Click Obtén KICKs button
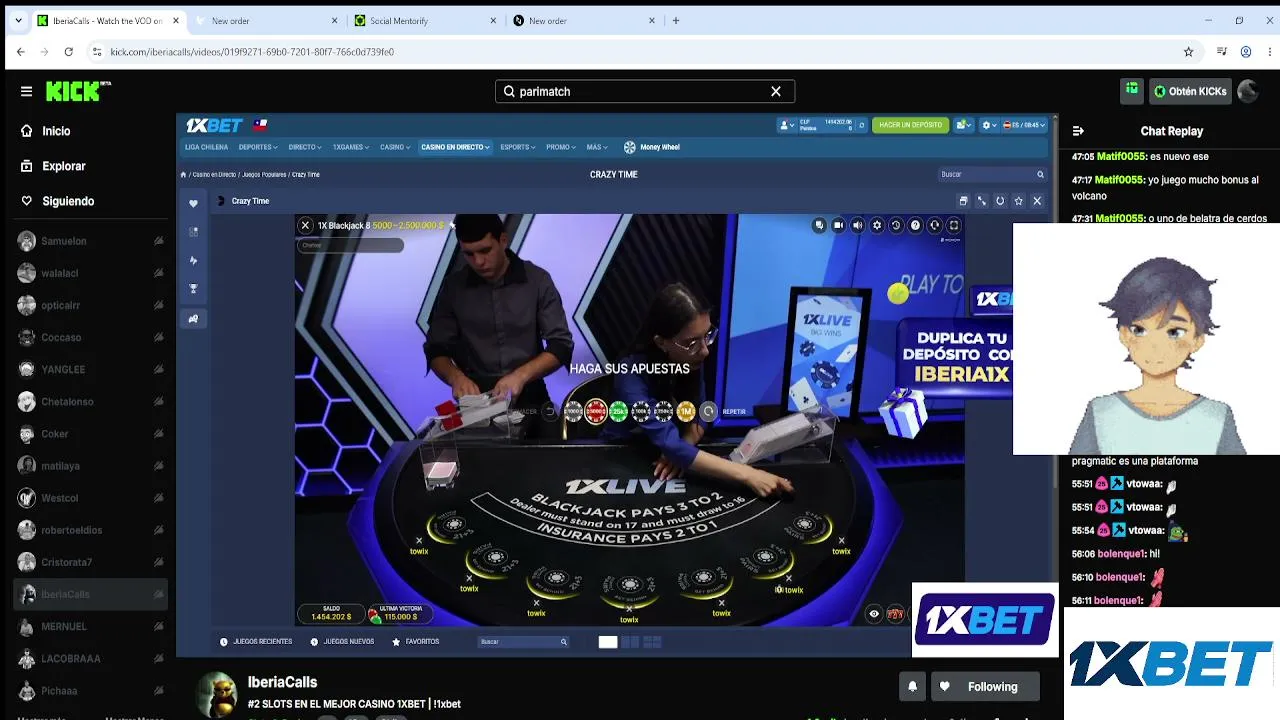The image size is (1280, 720). pyautogui.click(x=1190, y=91)
